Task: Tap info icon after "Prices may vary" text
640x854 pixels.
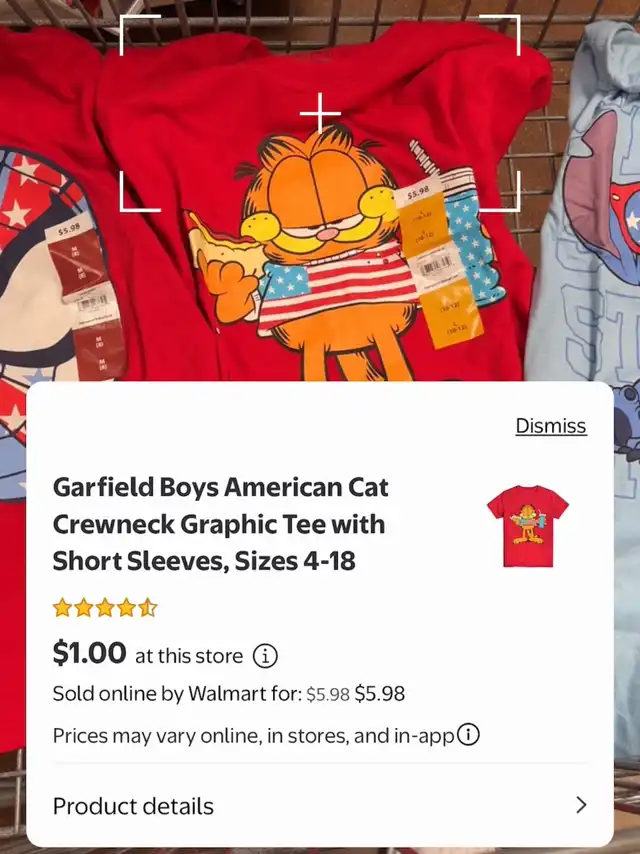Action: [x=467, y=735]
